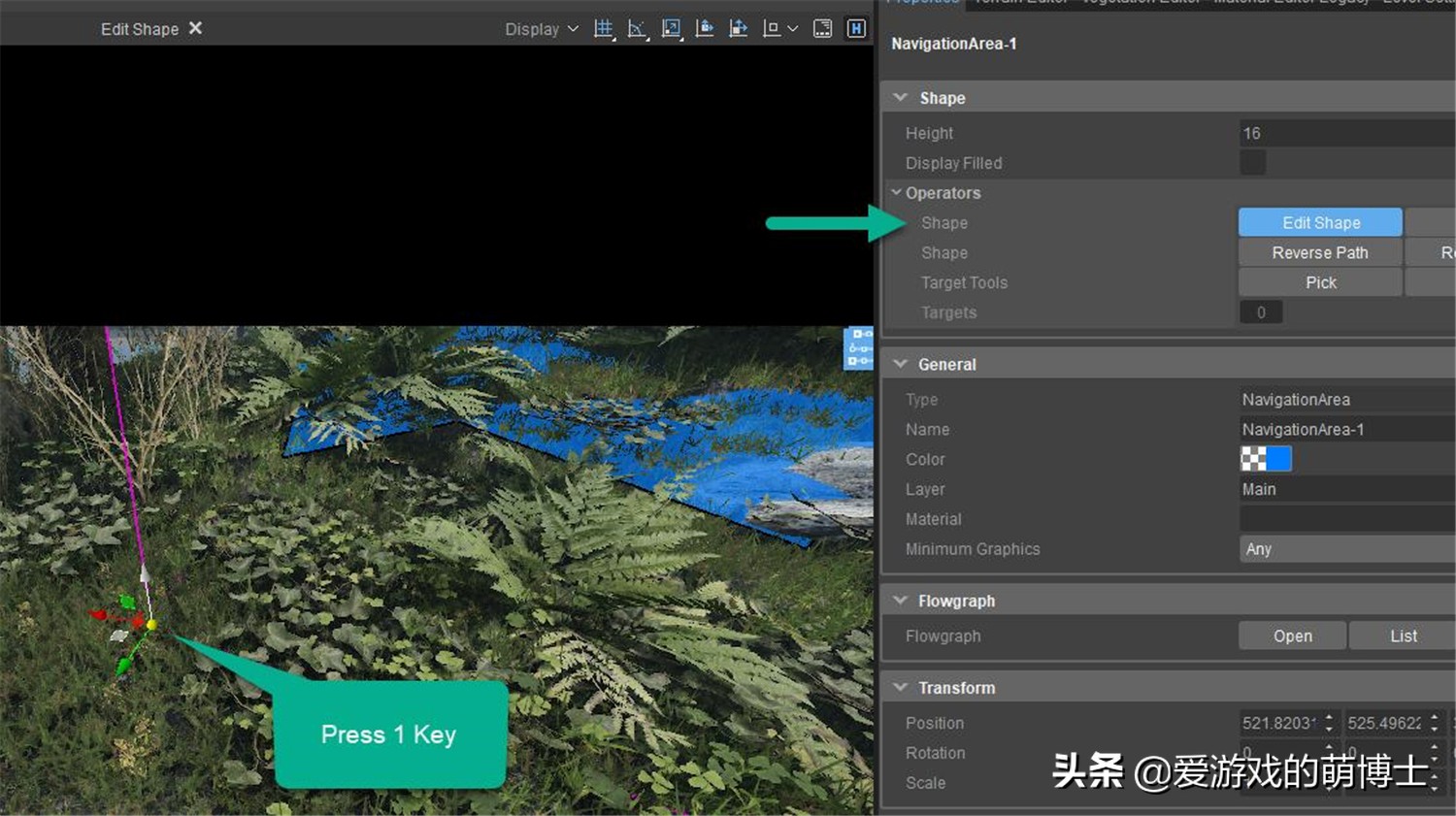Close the Edit Shape tool
The width and height of the screenshot is (1456, 816).
(195, 28)
